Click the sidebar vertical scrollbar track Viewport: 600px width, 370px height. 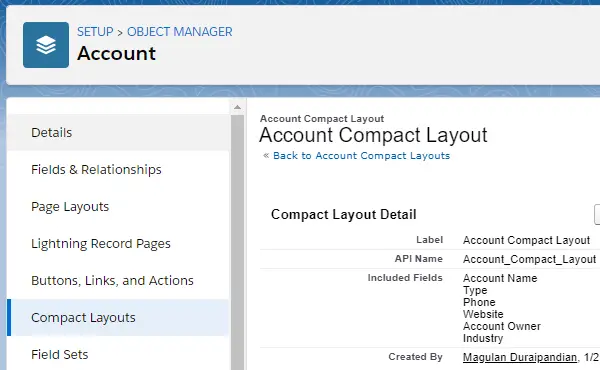tap(237, 243)
